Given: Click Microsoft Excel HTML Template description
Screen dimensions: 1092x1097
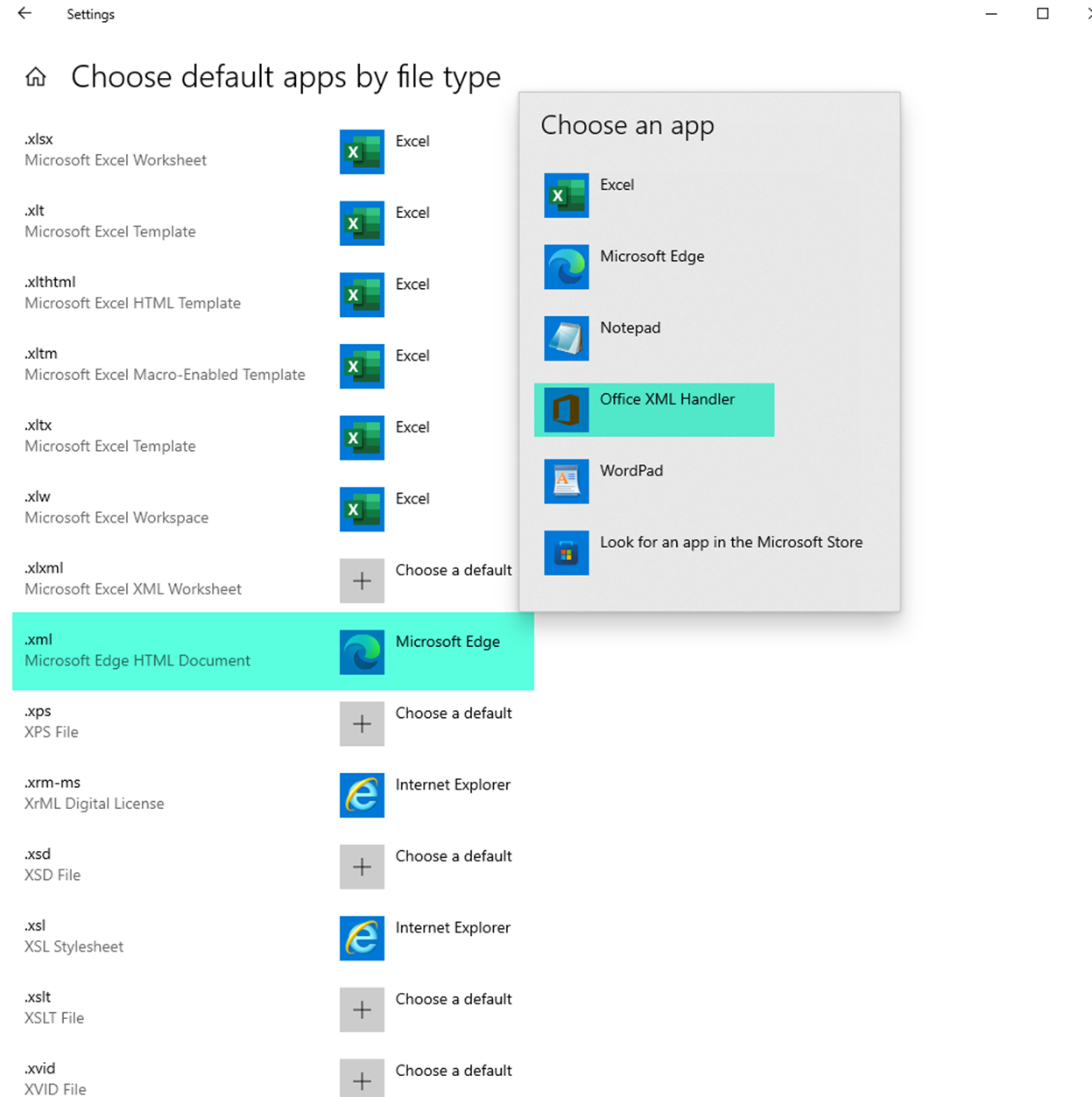Looking at the screenshot, I should click(x=133, y=303).
